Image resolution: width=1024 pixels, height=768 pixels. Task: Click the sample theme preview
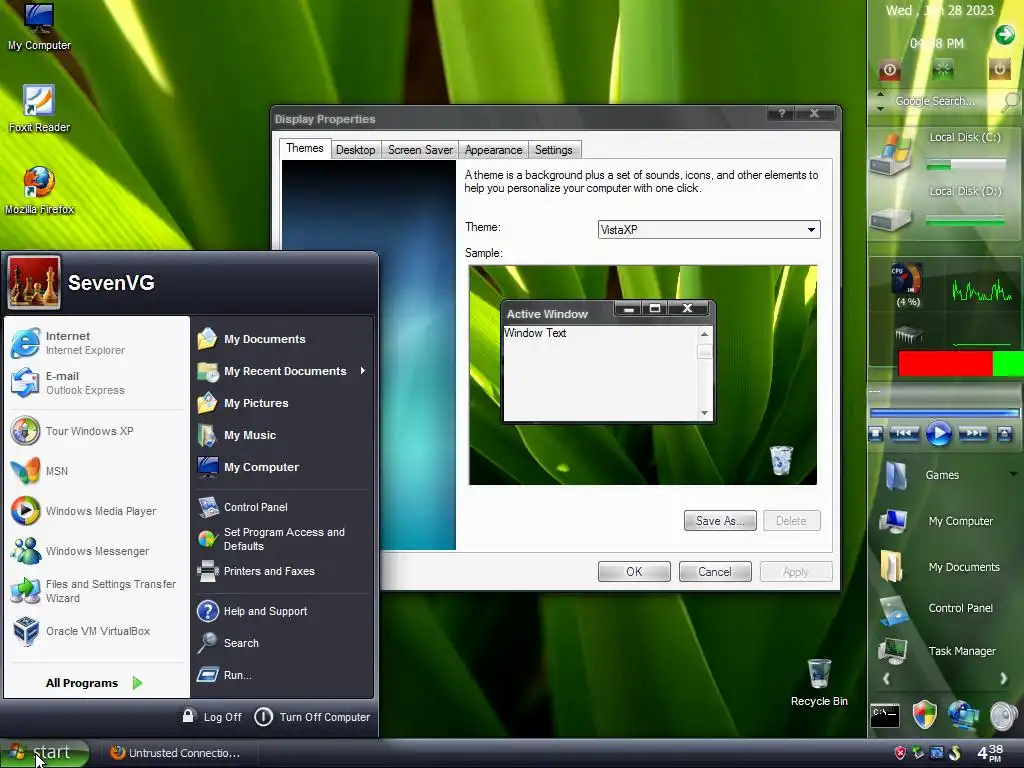click(x=643, y=375)
